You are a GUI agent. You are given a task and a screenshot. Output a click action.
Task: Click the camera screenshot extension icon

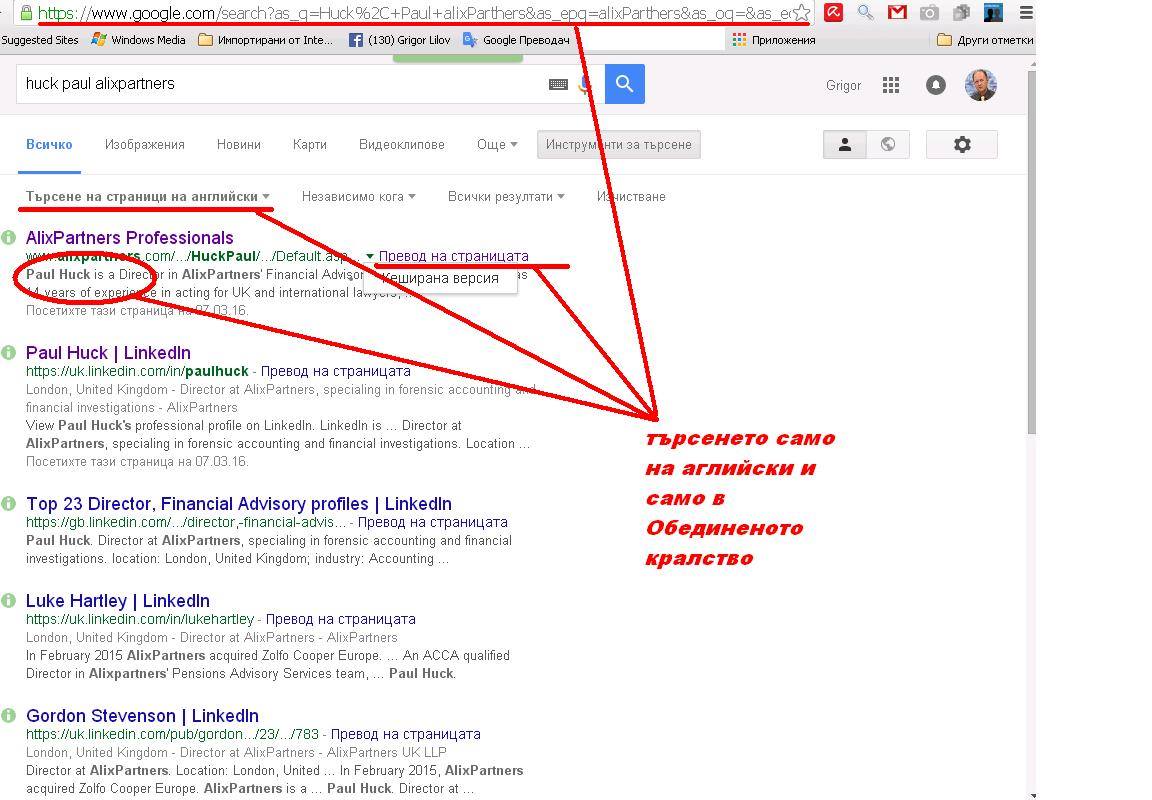pos(929,12)
